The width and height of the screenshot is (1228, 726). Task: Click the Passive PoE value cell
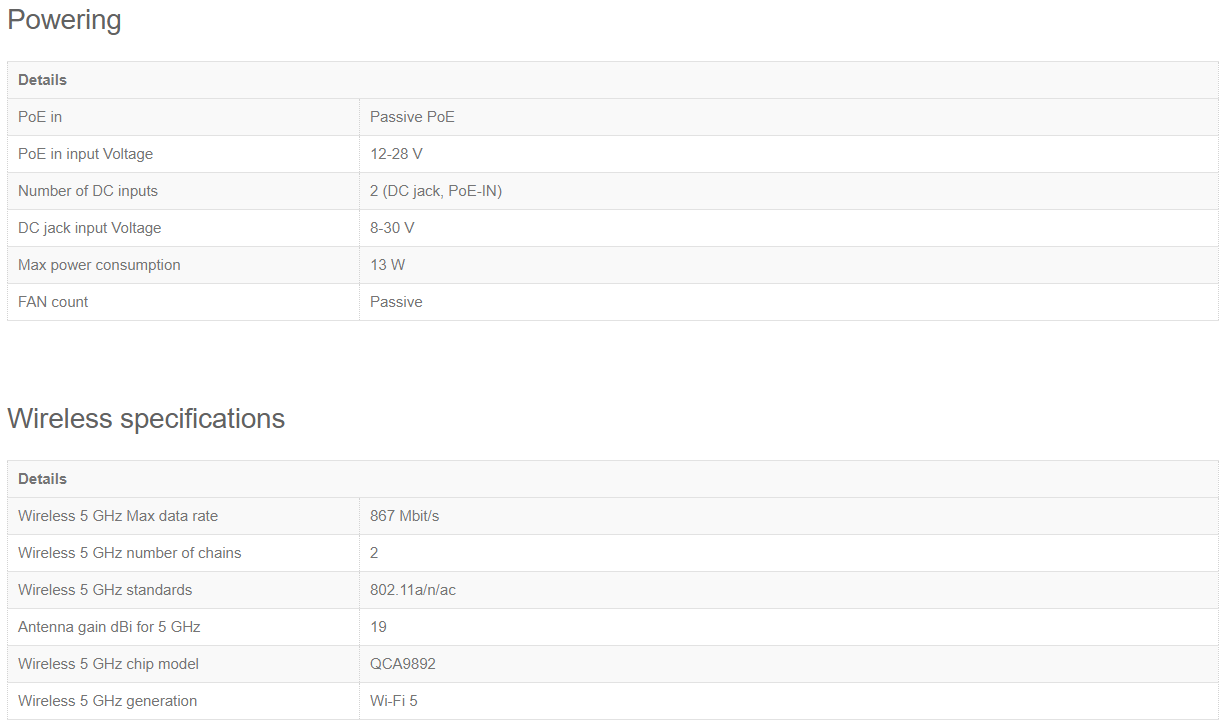pos(412,117)
